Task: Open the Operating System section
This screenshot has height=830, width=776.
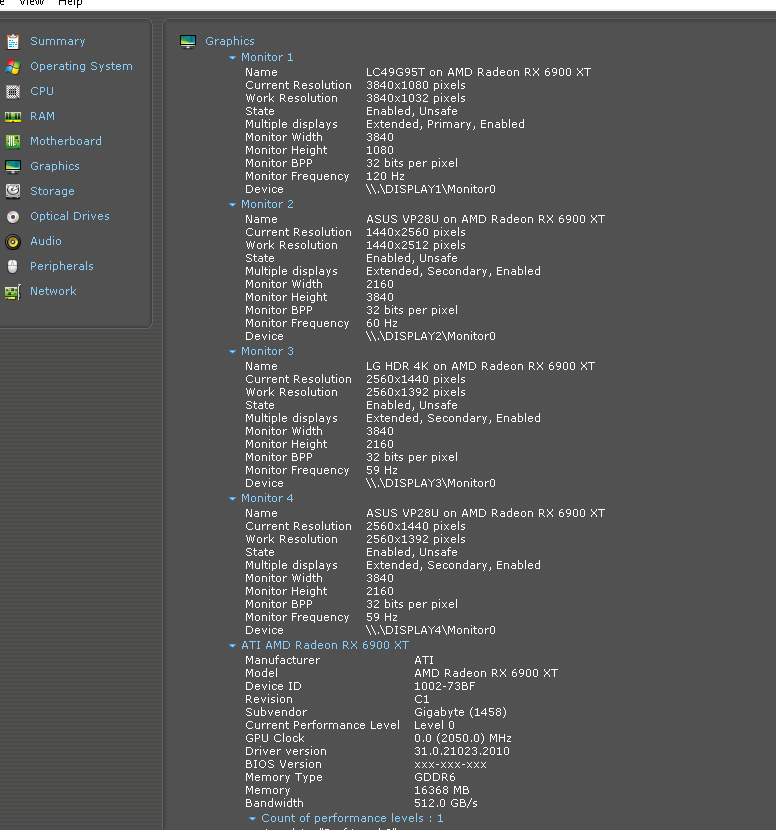Action: [x=82, y=66]
